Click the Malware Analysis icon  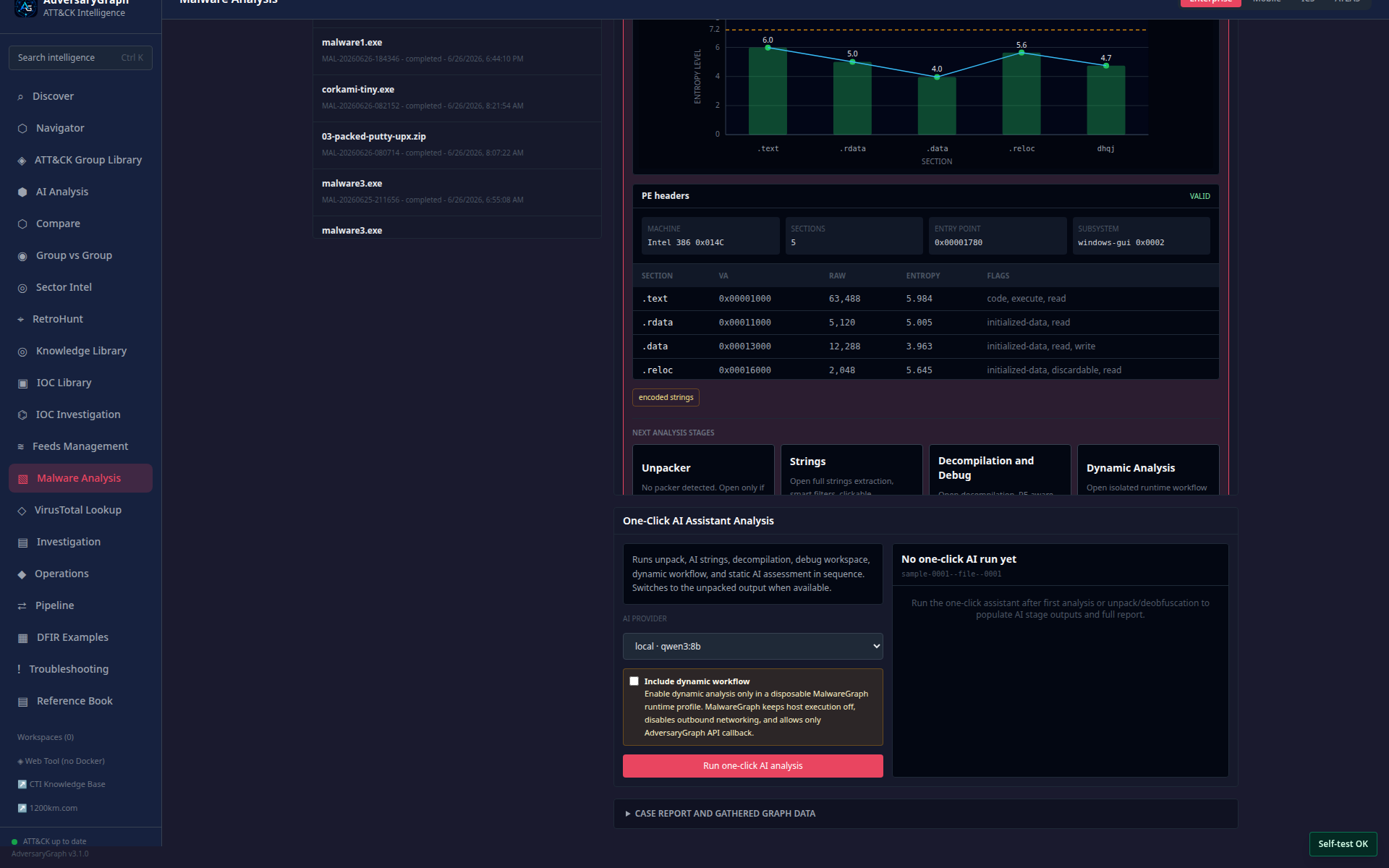click(x=22, y=479)
